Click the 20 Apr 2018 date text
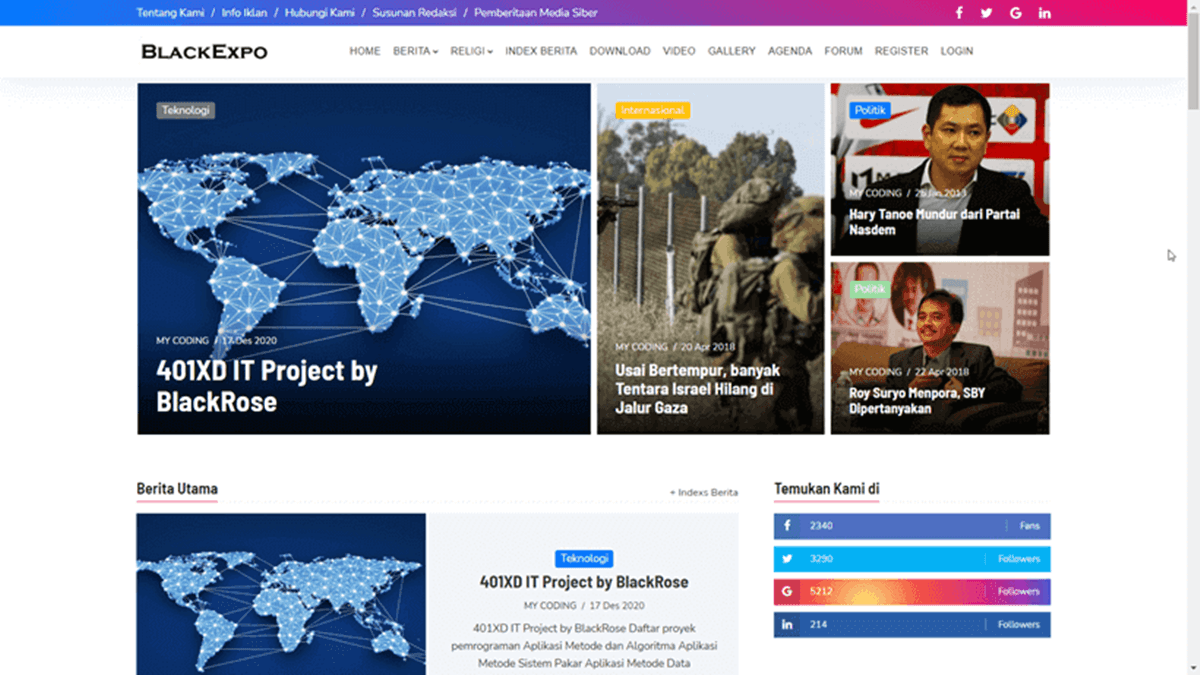 [x=708, y=347]
